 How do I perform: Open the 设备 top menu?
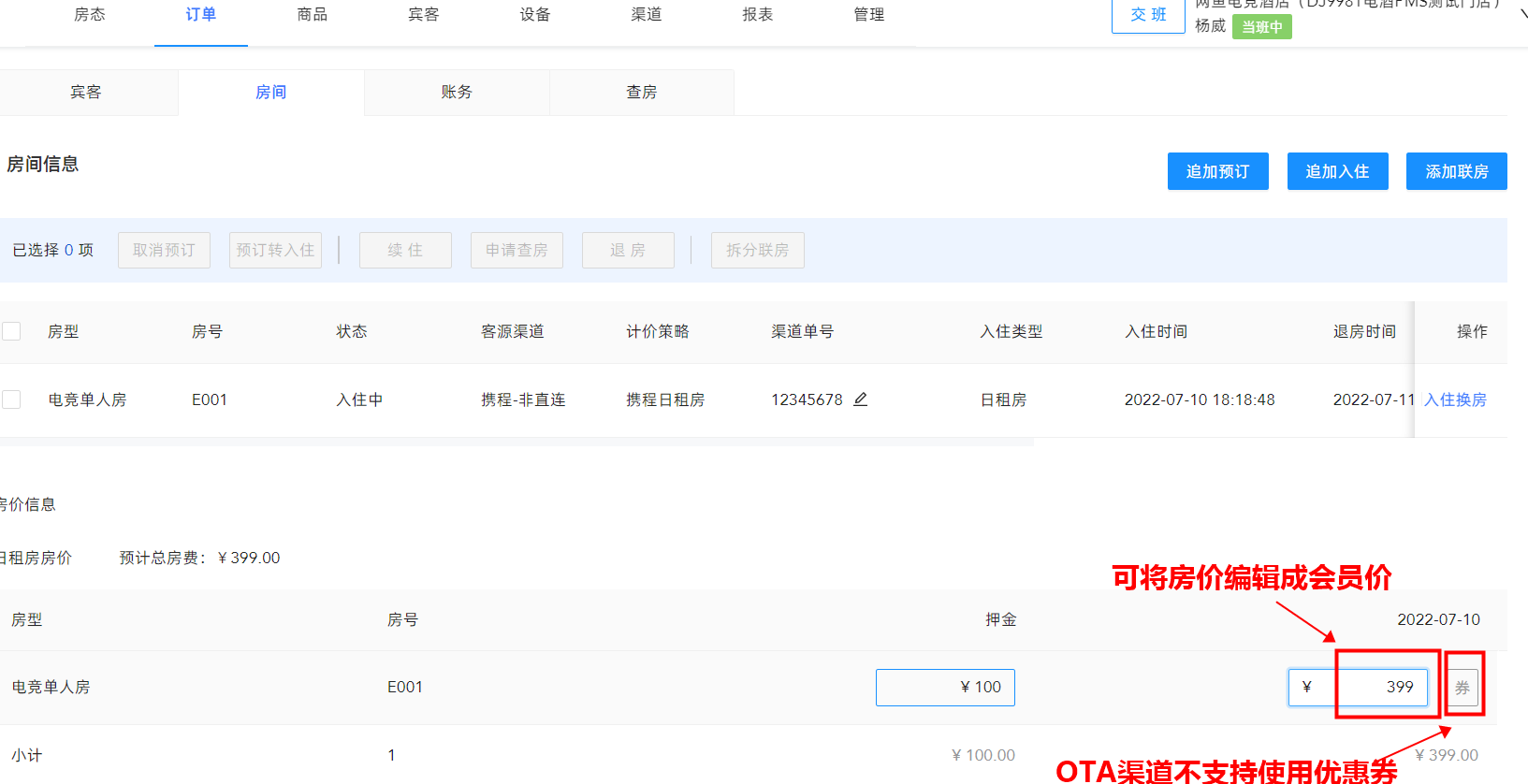(x=535, y=15)
